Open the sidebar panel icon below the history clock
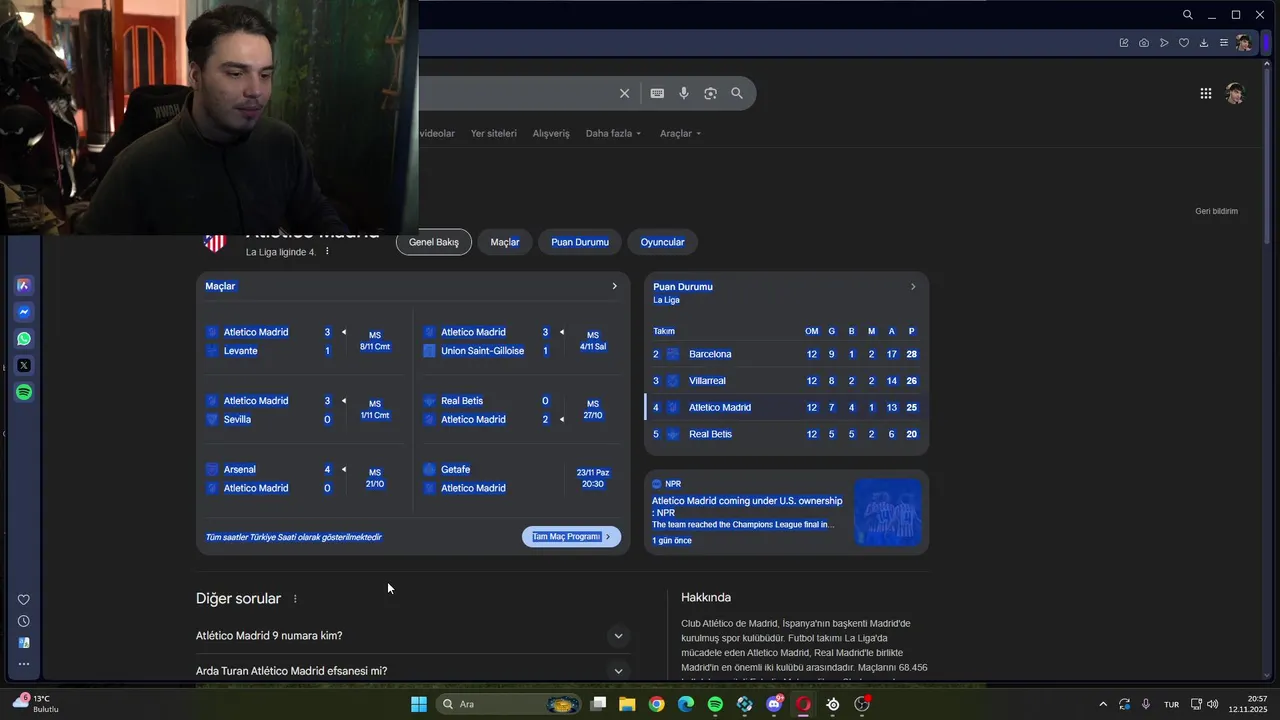This screenshot has height=720, width=1280. tap(24, 643)
